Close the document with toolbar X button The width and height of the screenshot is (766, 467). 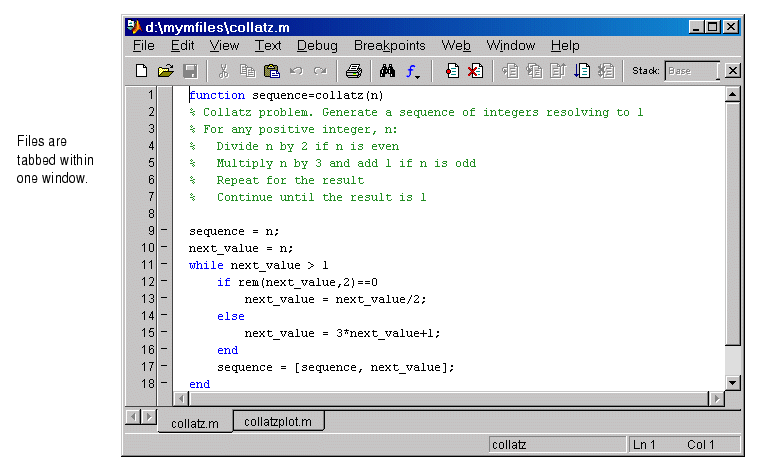(732, 71)
